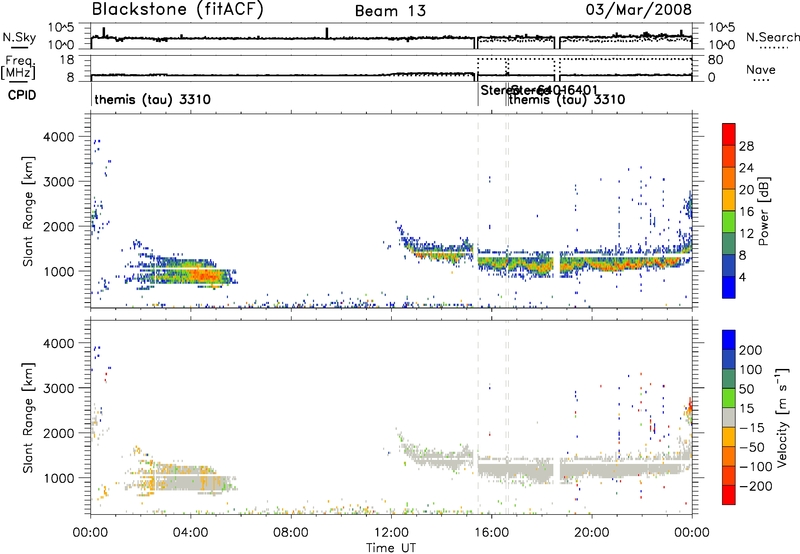Click the red segment of the Power color bar
800x554 pixels.
729,135
